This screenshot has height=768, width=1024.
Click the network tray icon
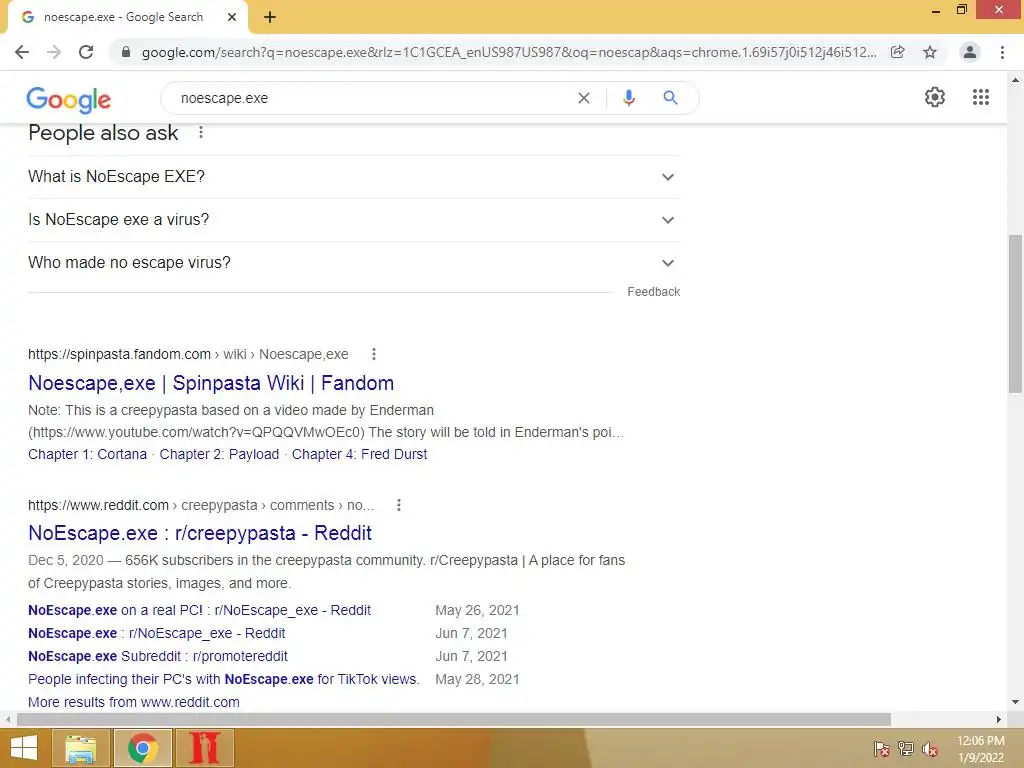tap(906, 749)
